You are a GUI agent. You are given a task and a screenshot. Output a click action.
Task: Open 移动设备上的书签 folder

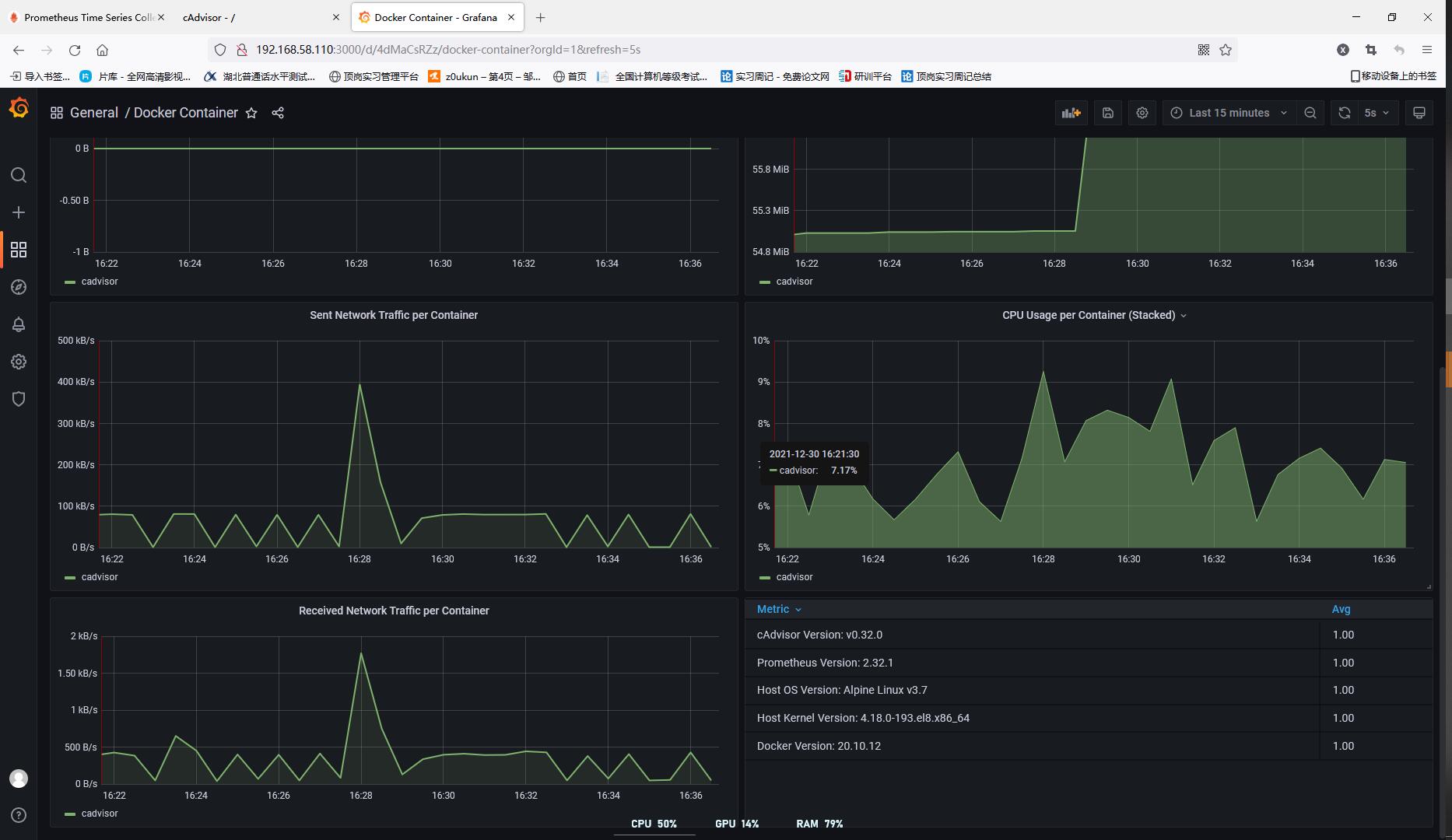1393,76
